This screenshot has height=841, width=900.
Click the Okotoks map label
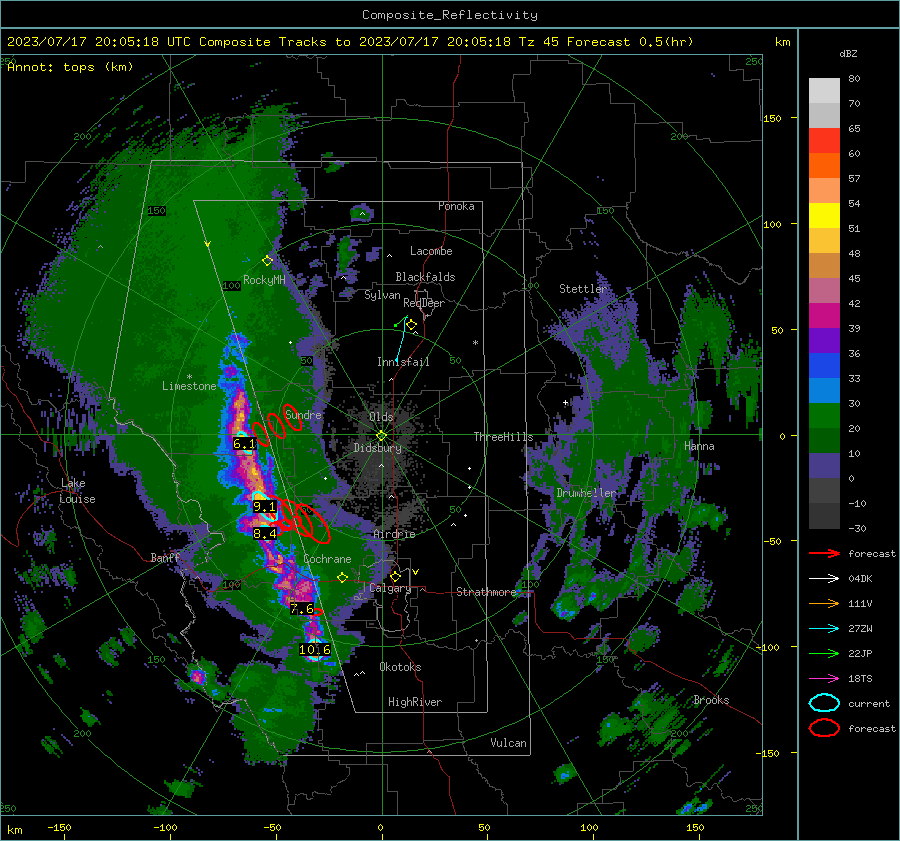(x=400, y=667)
